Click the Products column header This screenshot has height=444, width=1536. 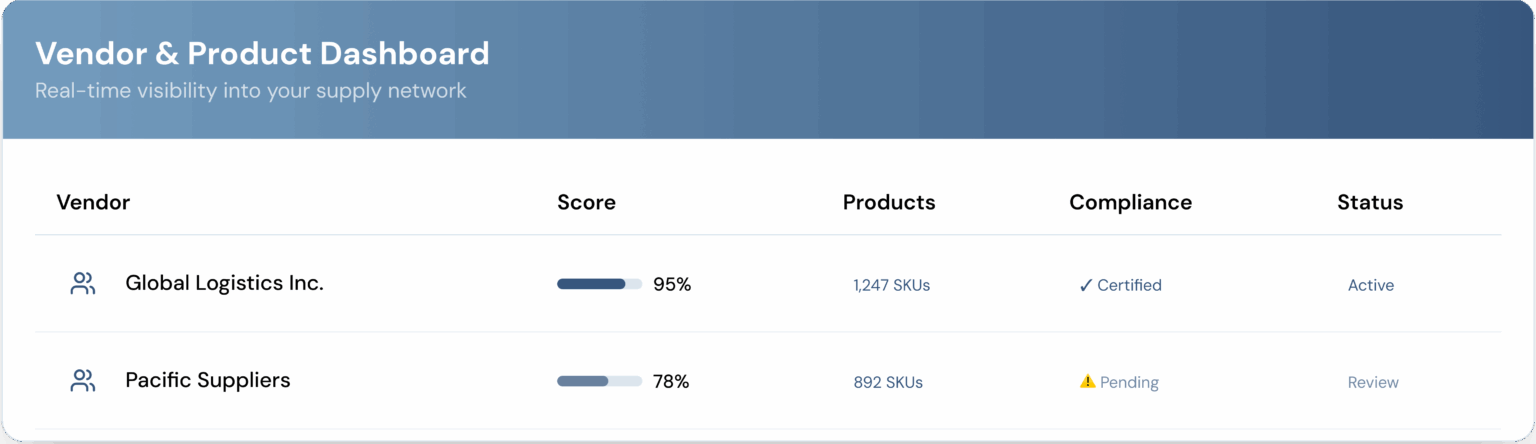[889, 202]
